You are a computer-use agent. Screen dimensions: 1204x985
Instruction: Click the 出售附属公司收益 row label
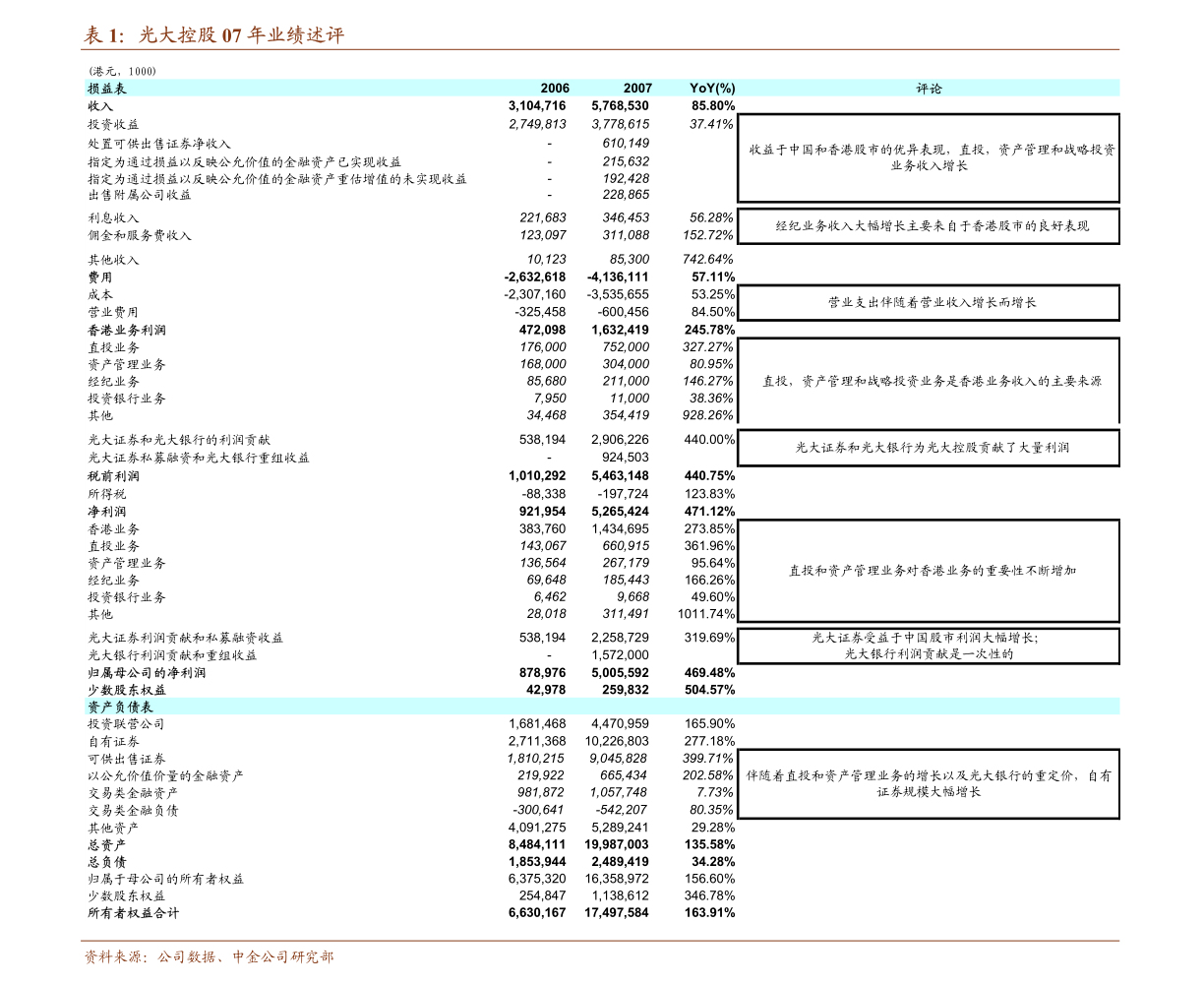pyautogui.click(x=140, y=195)
